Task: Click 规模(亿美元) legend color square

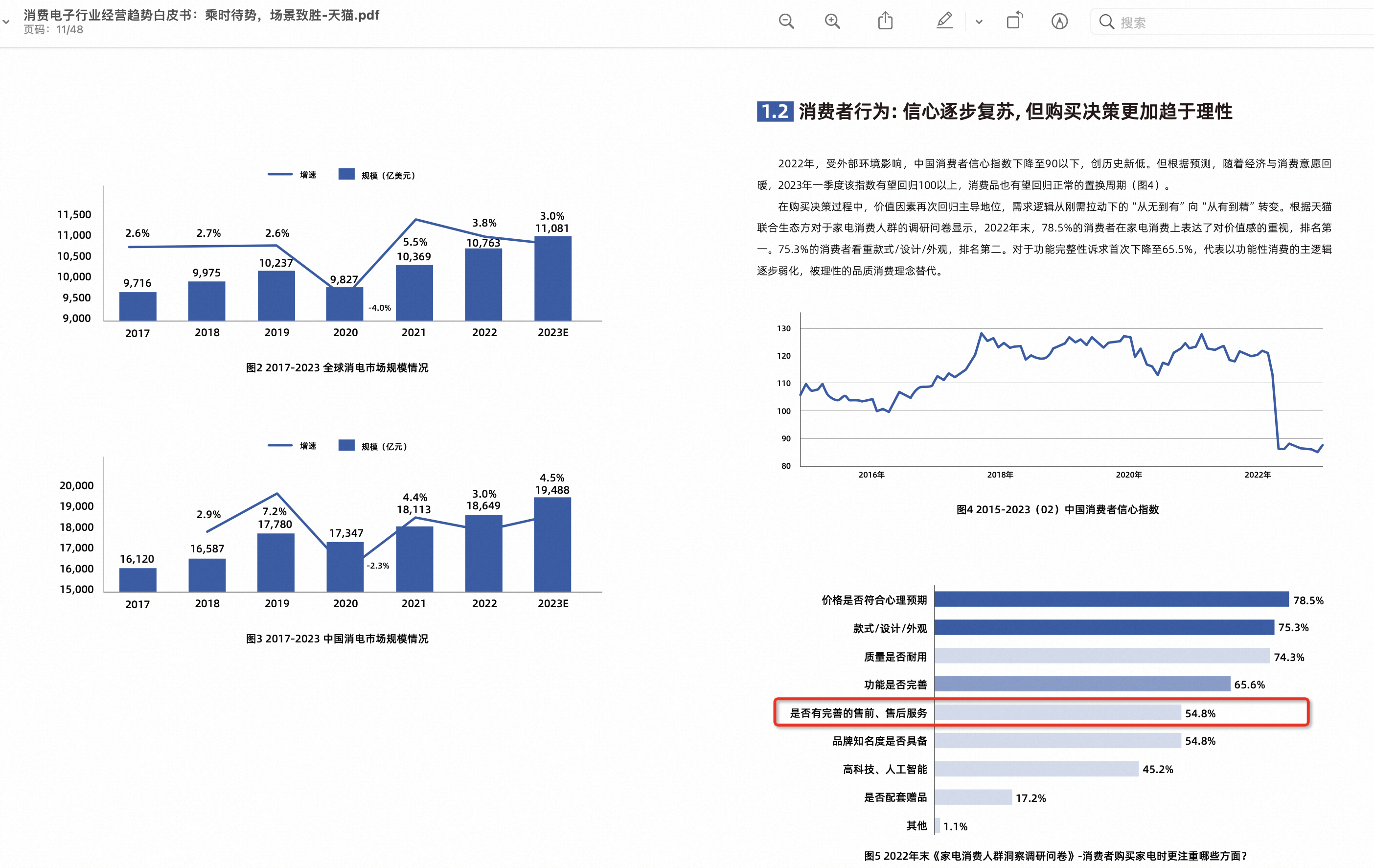Action: click(346, 174)
